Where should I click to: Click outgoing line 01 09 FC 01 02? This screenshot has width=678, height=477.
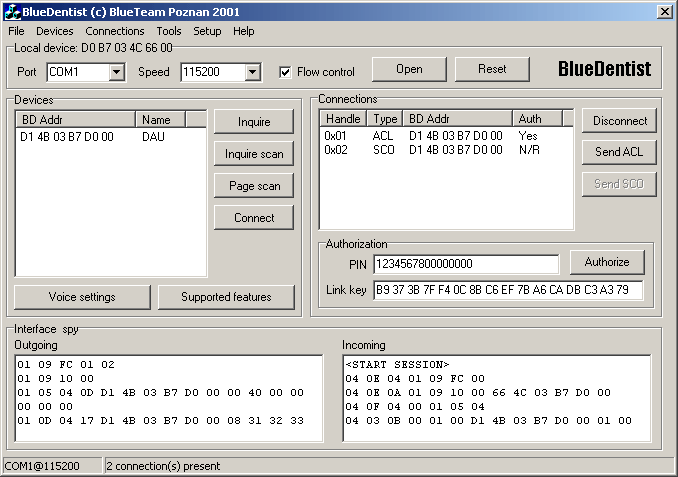click(x=66, y=365)
